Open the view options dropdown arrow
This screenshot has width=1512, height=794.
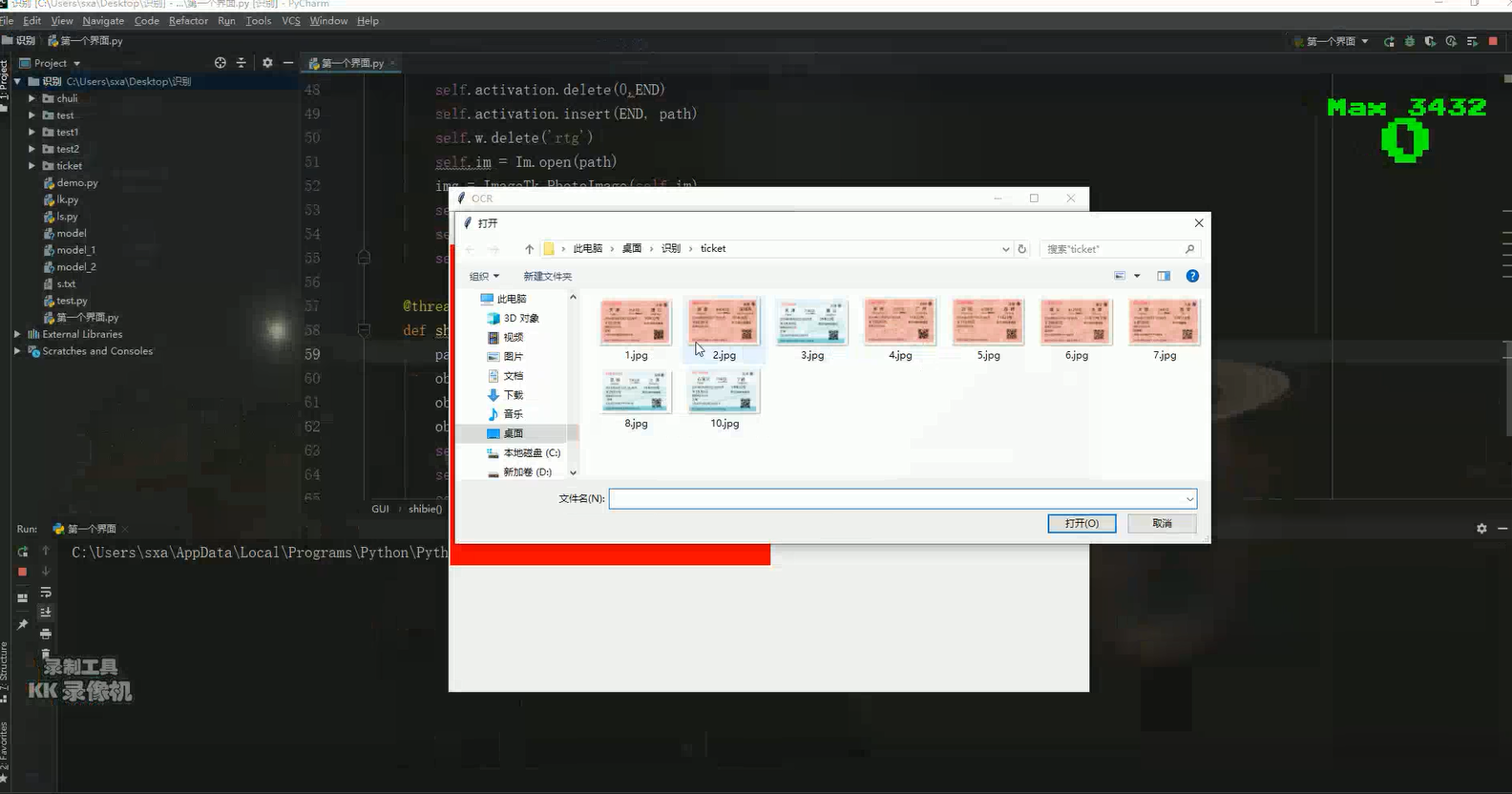(1137, 276)
